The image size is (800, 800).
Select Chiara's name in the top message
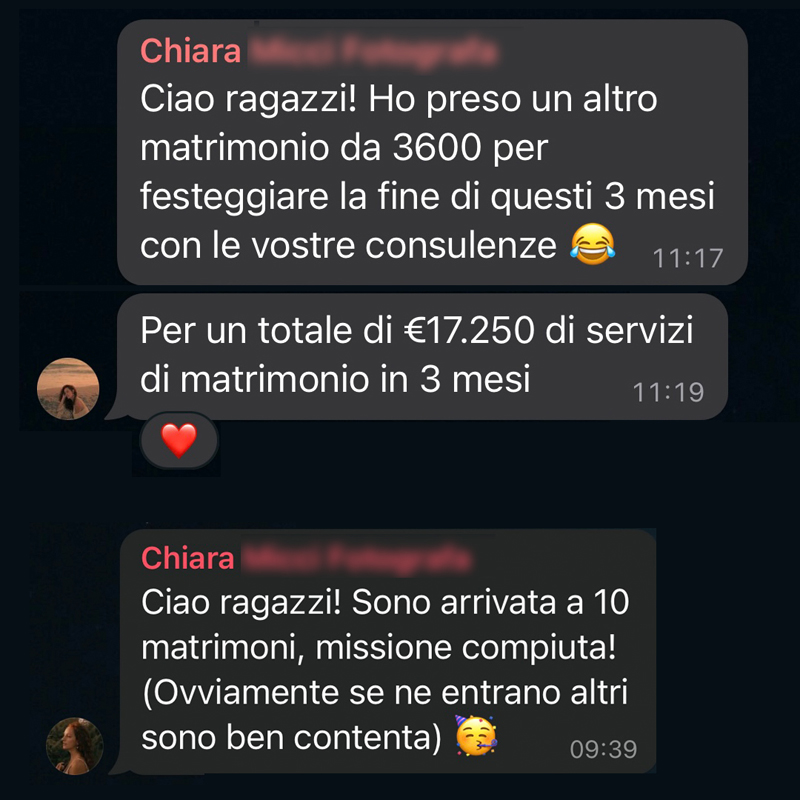[190, 51]
